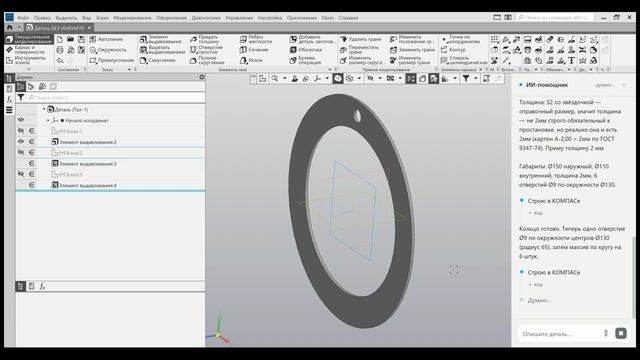Open the Диагностика menu

[206, 18]
